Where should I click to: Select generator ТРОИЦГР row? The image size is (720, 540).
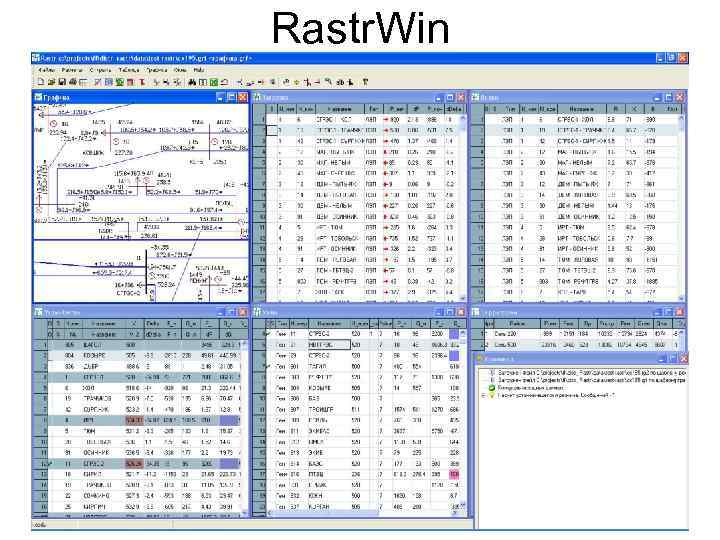tap(357, 410)
